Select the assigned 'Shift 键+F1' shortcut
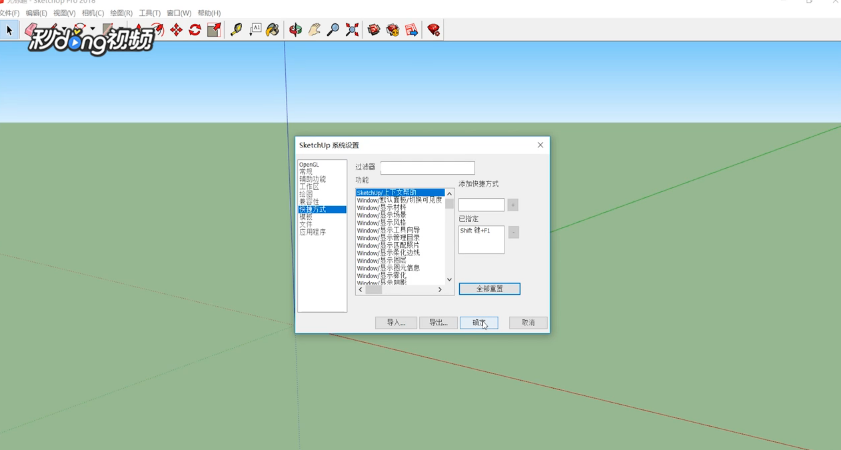The width and height of the screenshot is (841, 450). click(475, 231)
